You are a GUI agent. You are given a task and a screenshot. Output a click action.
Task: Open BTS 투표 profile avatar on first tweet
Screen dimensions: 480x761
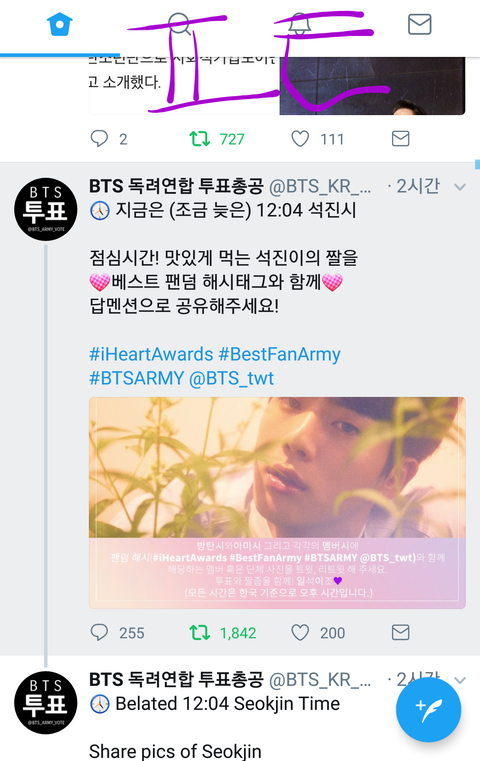pyautogui.click(x=46, y=209)
